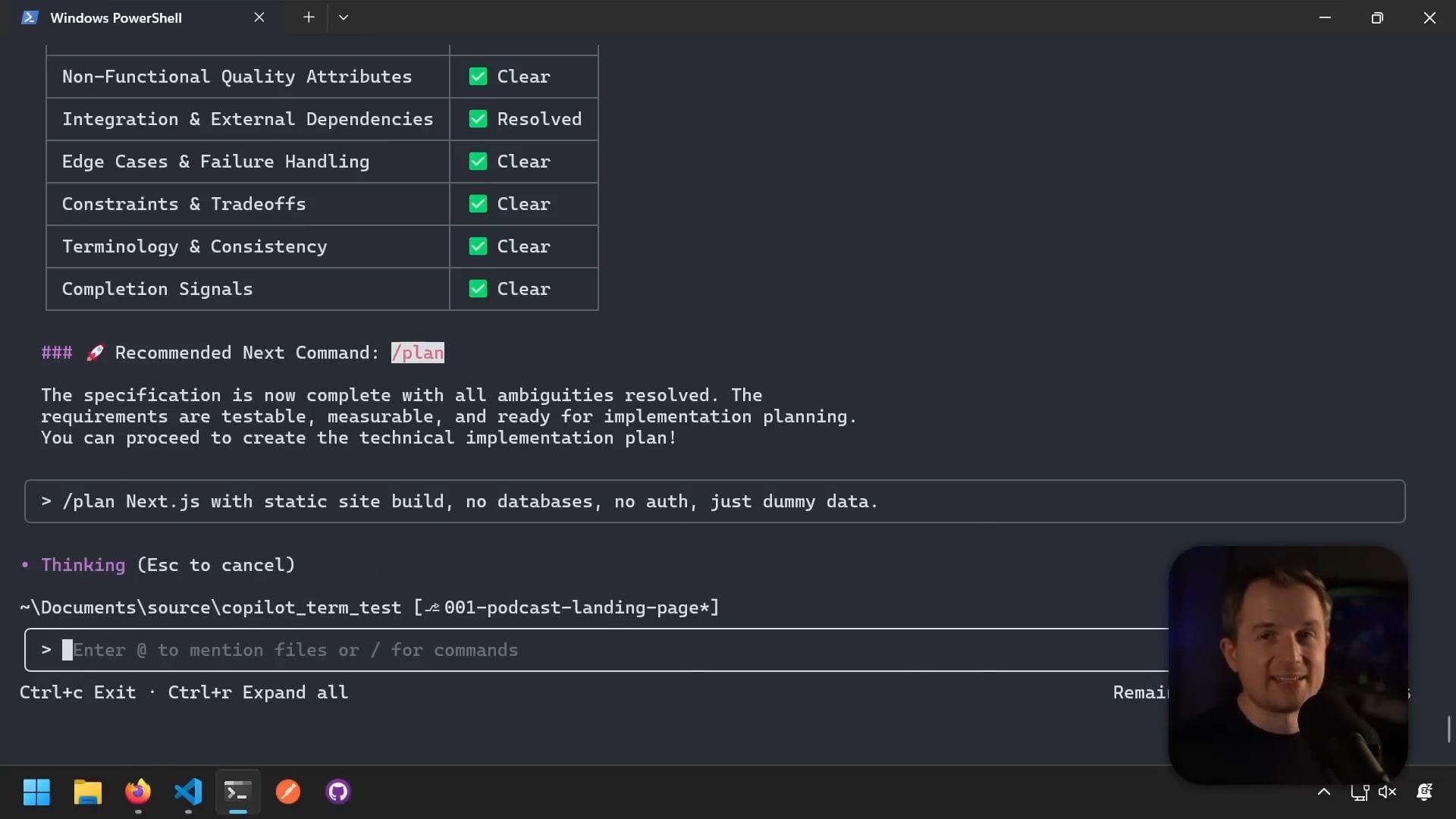The width and height of the screenshot is (1456, 819).
Task: Open Visual Studio Code from taskbar
Action: pyautogui.click(x=188, y=792)
